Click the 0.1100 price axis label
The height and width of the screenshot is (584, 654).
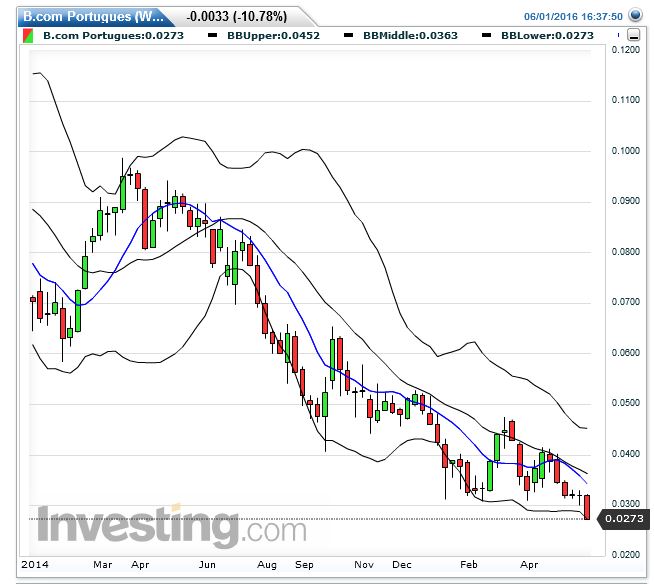point(626,100)
